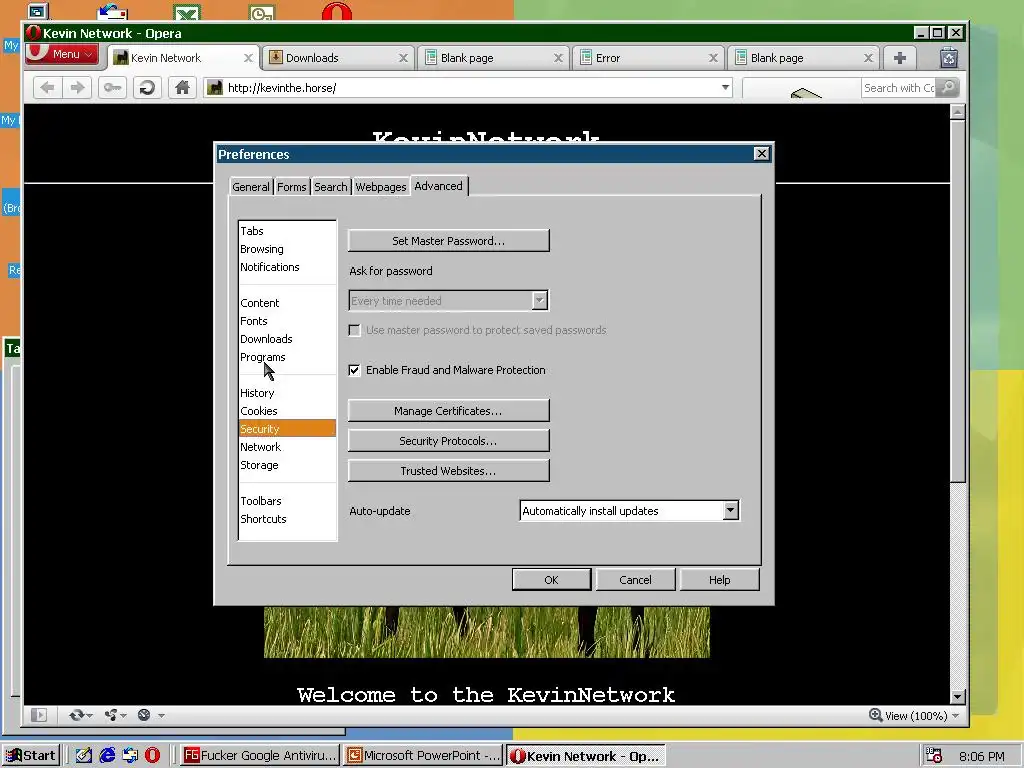This screenshot has width=1024, height=768.
Task: Click the Search with field
Action: click(x=899, y=88)
